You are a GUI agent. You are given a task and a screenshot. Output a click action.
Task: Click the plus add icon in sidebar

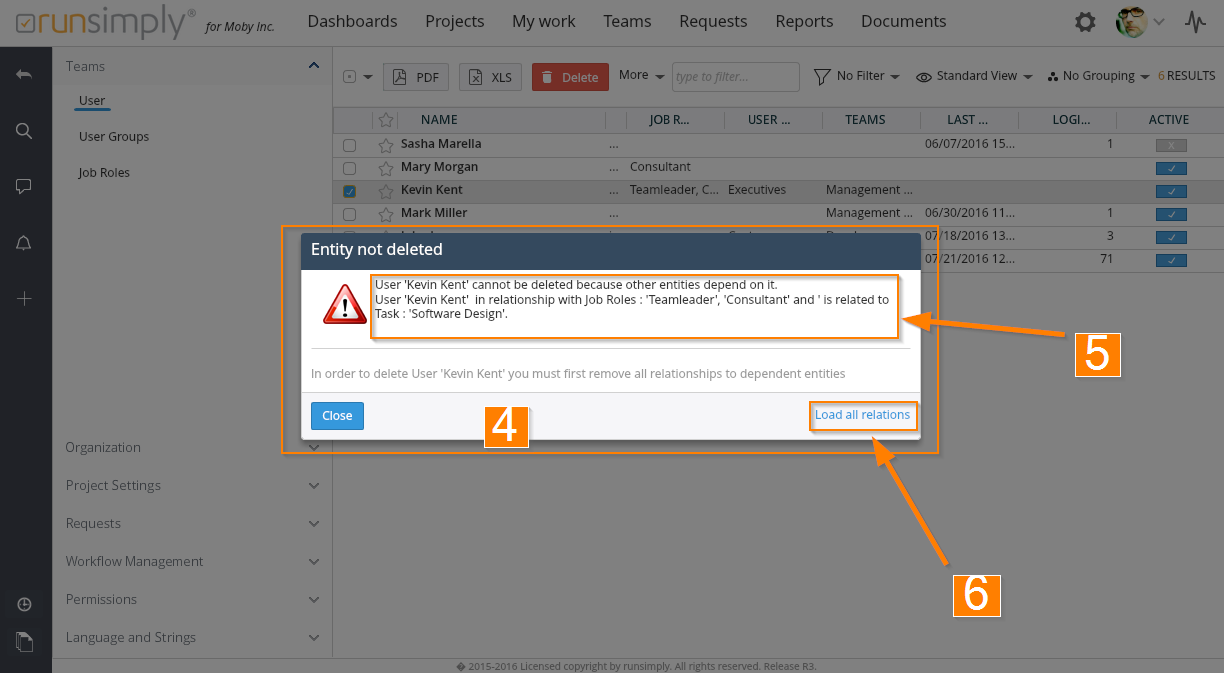[x=25, y=299]
